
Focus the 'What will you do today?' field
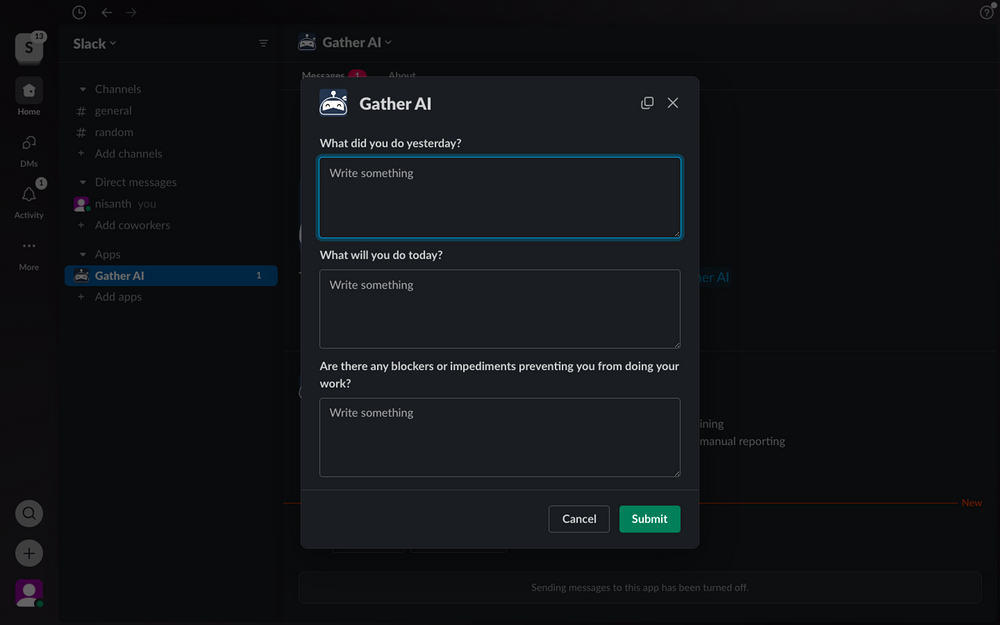500,309
